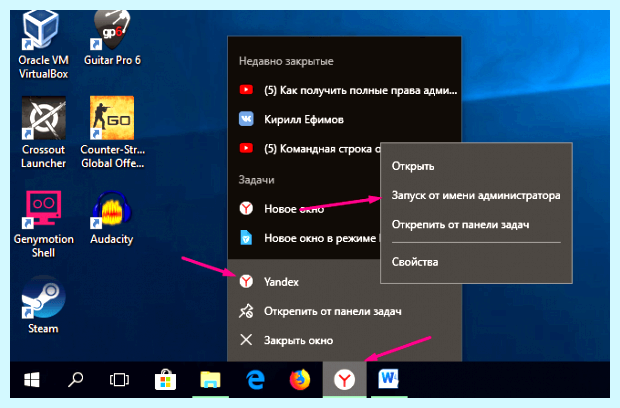Select the Genymotion Shell desktop icon
The width and height of the screenshot is (620, 408).
coord(43,224)
